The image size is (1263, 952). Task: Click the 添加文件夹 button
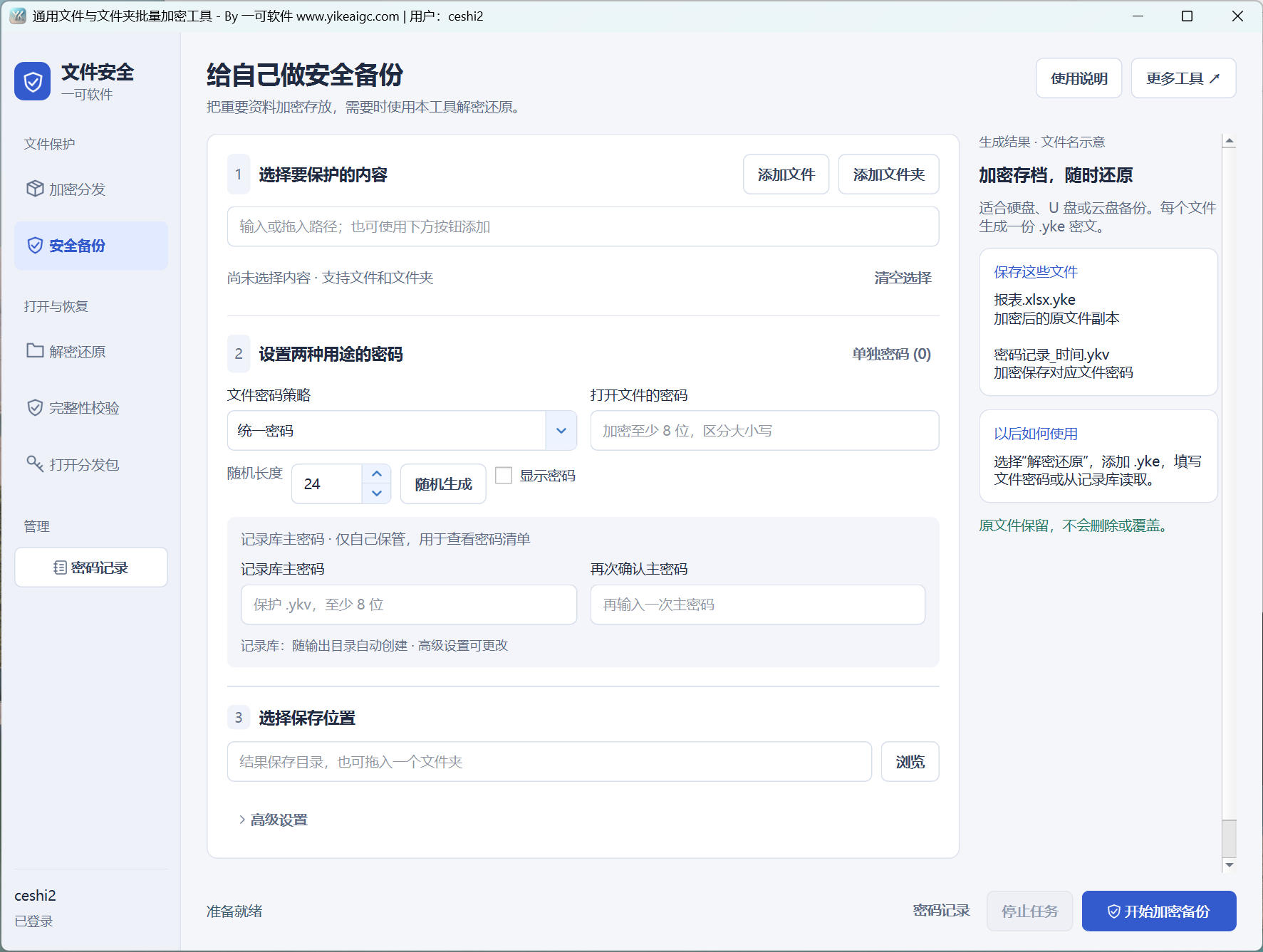(889, 174)
